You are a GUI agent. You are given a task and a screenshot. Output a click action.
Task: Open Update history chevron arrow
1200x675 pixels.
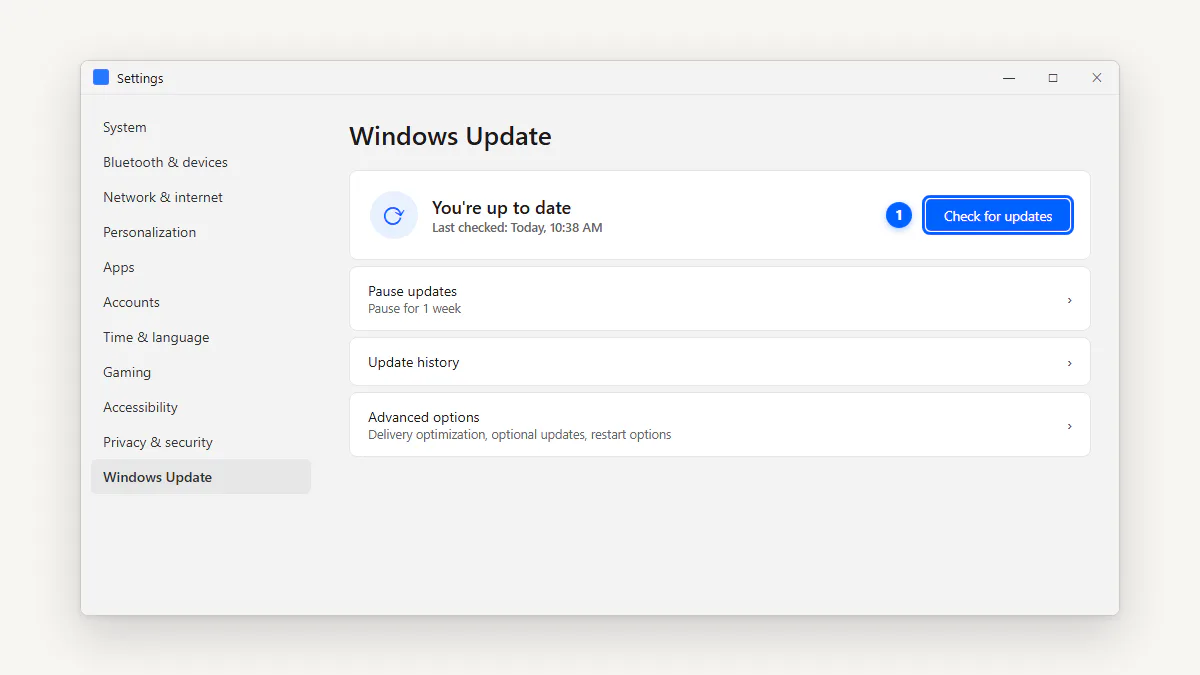[1069, 362]
